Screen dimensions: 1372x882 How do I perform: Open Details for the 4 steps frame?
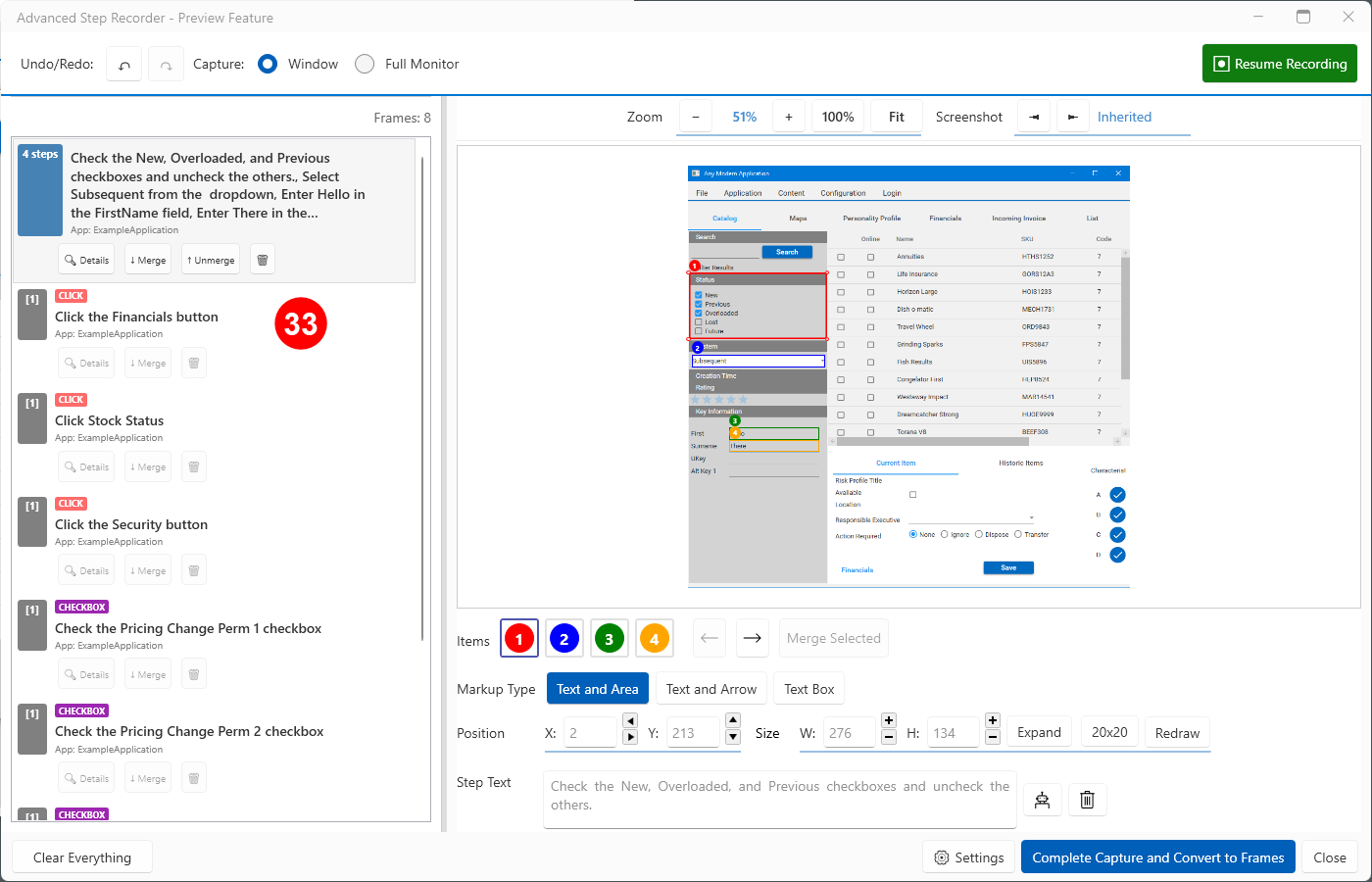(86, 260)
